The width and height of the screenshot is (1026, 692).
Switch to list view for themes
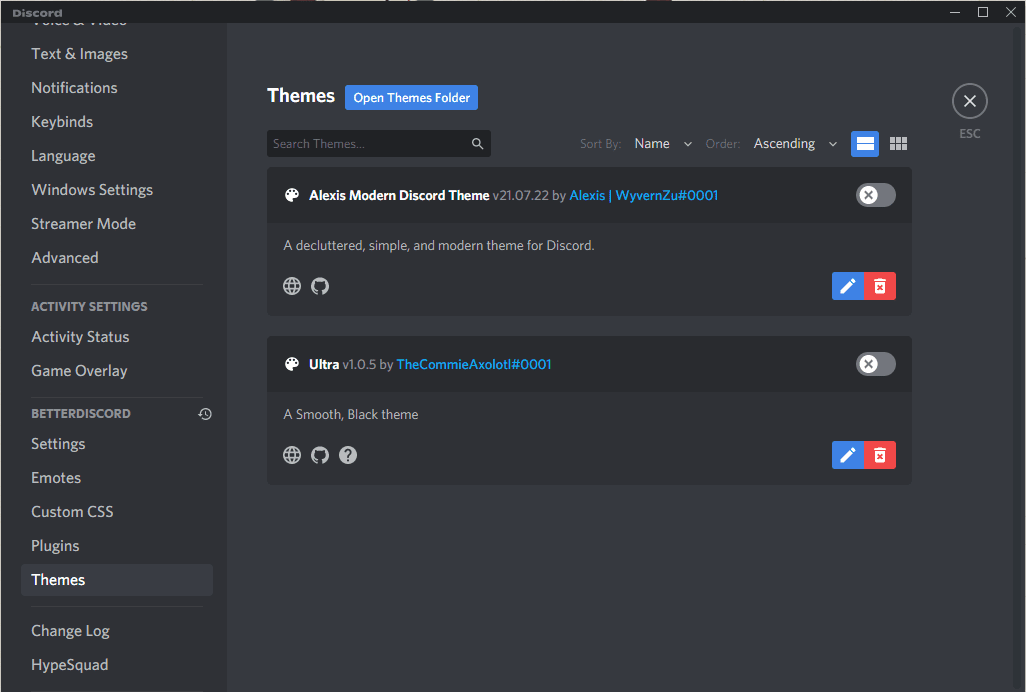click(864, 143)
